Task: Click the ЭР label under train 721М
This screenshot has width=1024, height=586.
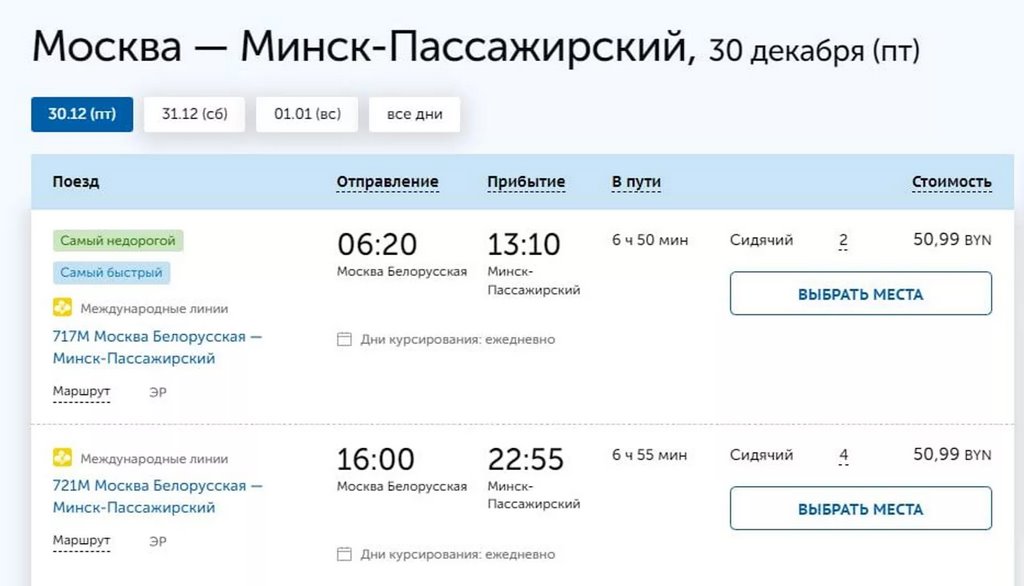Action: pyautogui.click(x=158, y=541)
